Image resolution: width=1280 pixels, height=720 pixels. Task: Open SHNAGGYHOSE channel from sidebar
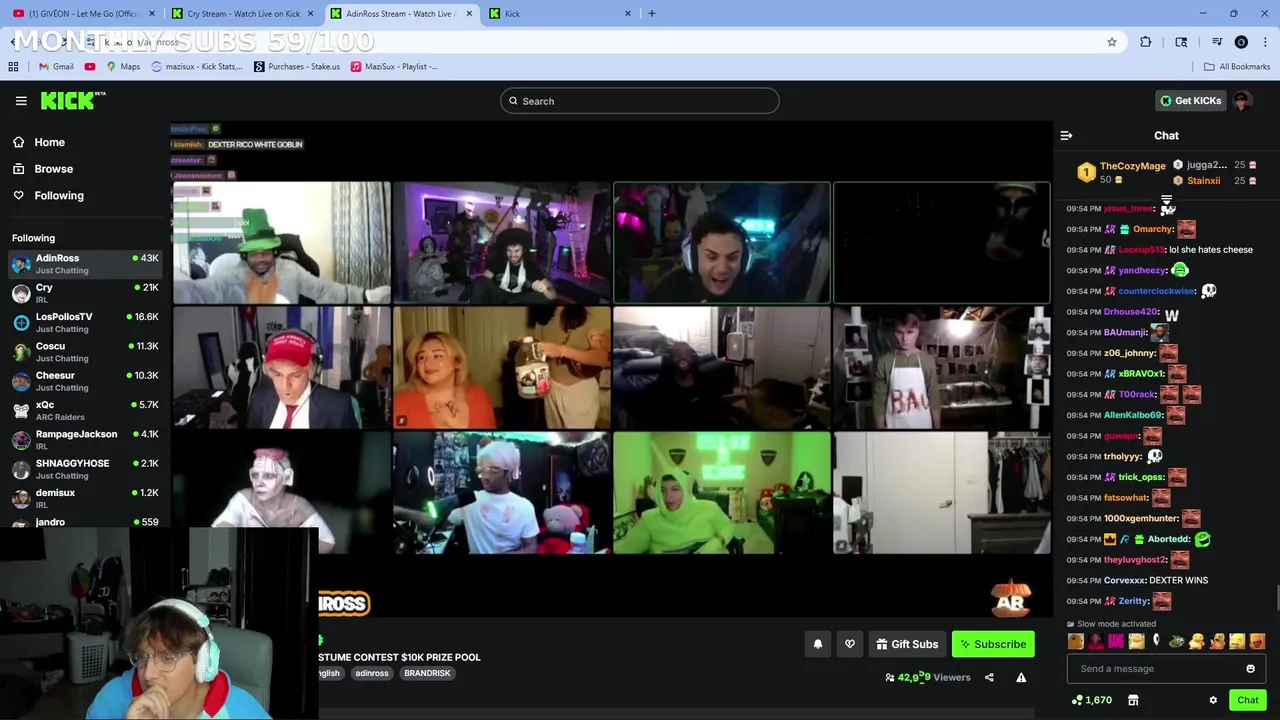coord(85,469)
